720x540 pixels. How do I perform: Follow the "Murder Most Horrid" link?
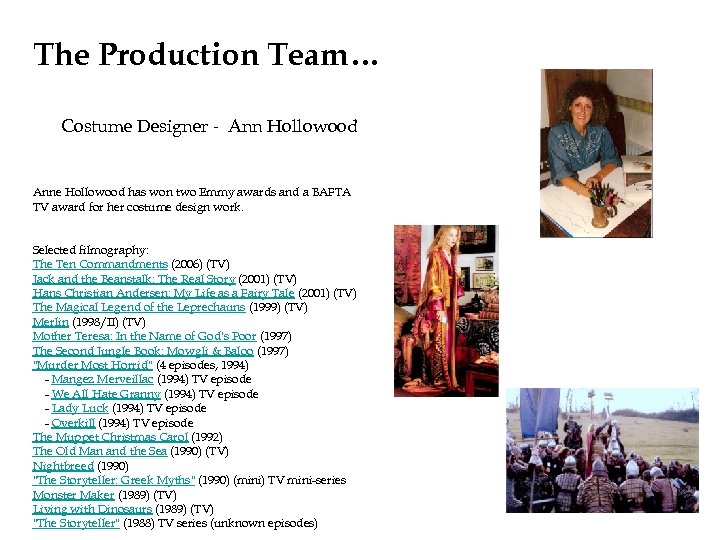(x=92, y=366)
